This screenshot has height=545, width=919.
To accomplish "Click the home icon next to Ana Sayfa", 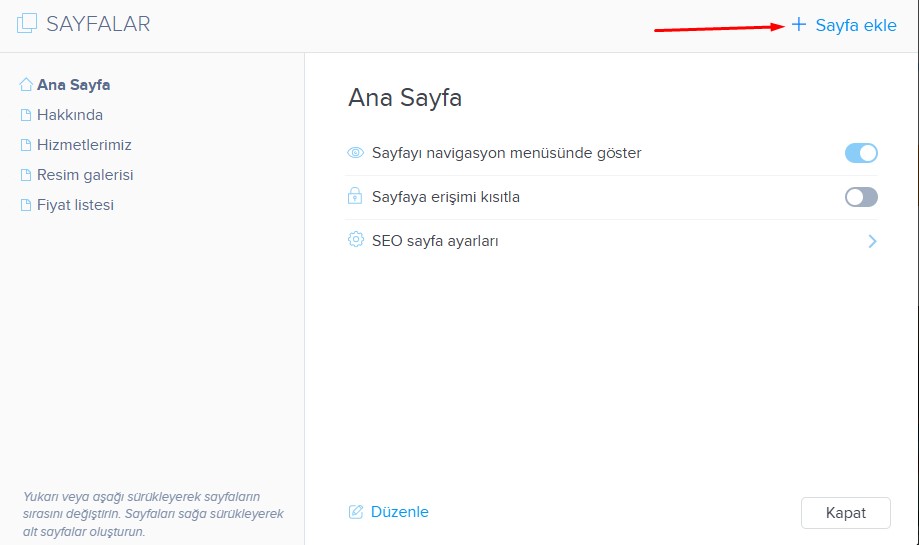I will pos(26,85).
